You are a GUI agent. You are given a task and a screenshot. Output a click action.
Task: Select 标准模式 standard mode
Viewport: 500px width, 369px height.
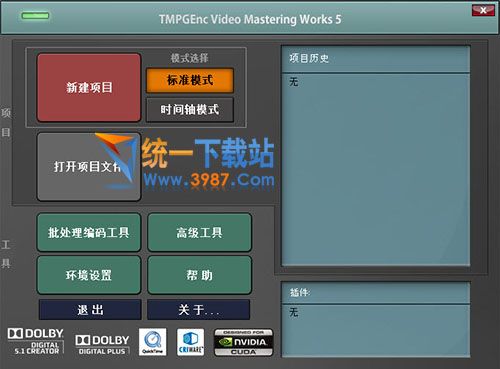[190, 80]
